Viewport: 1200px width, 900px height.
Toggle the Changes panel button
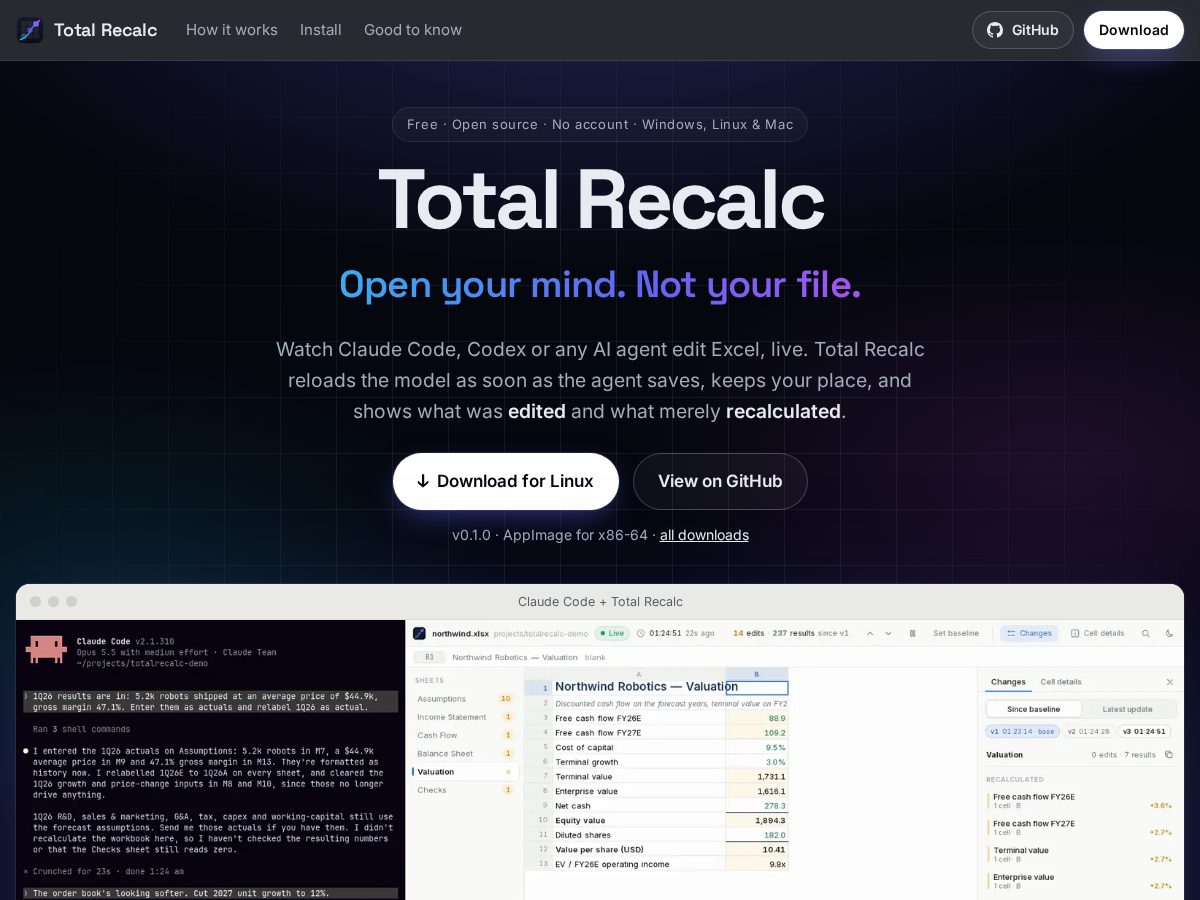1029,633
